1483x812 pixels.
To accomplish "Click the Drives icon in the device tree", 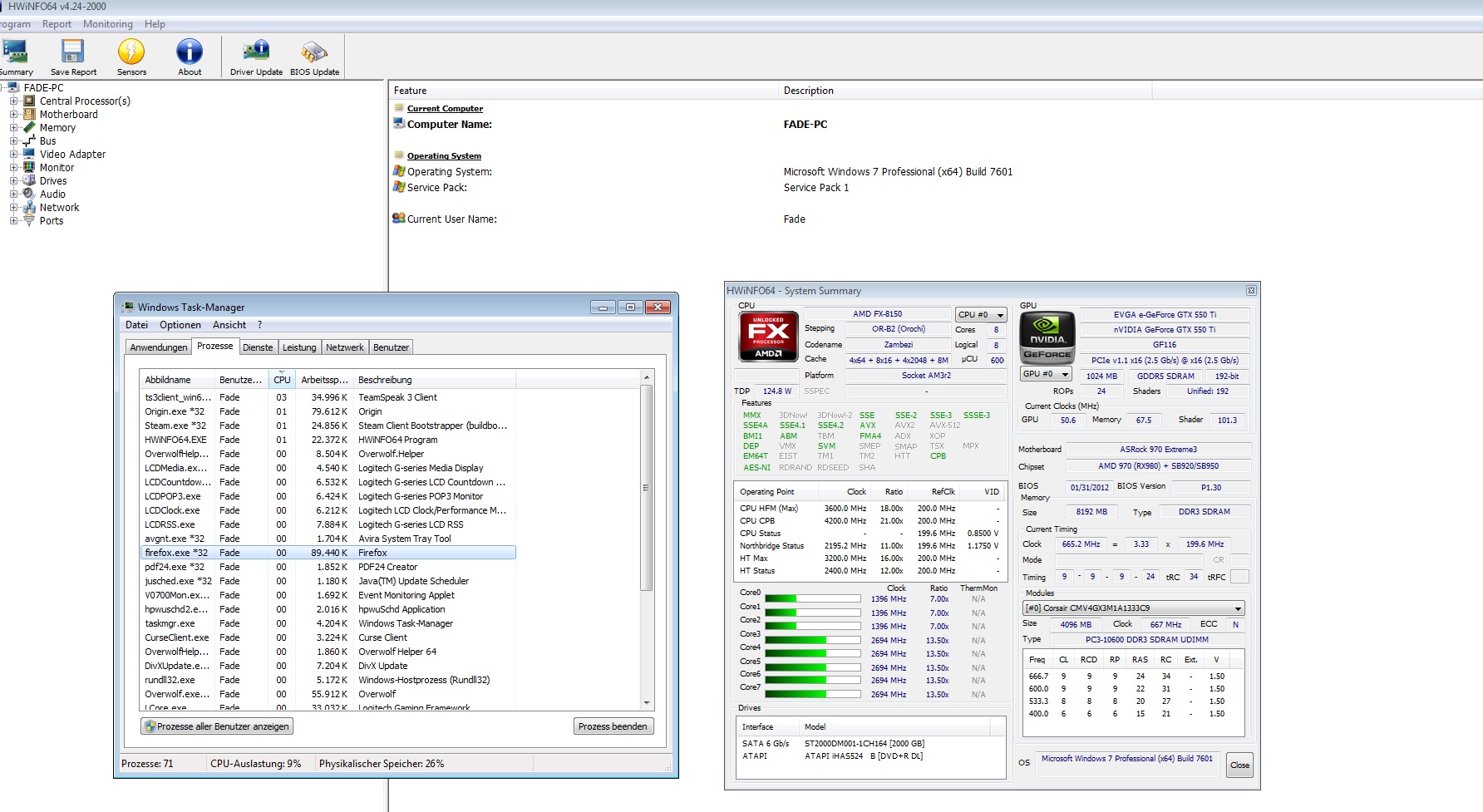I will 29,180.
